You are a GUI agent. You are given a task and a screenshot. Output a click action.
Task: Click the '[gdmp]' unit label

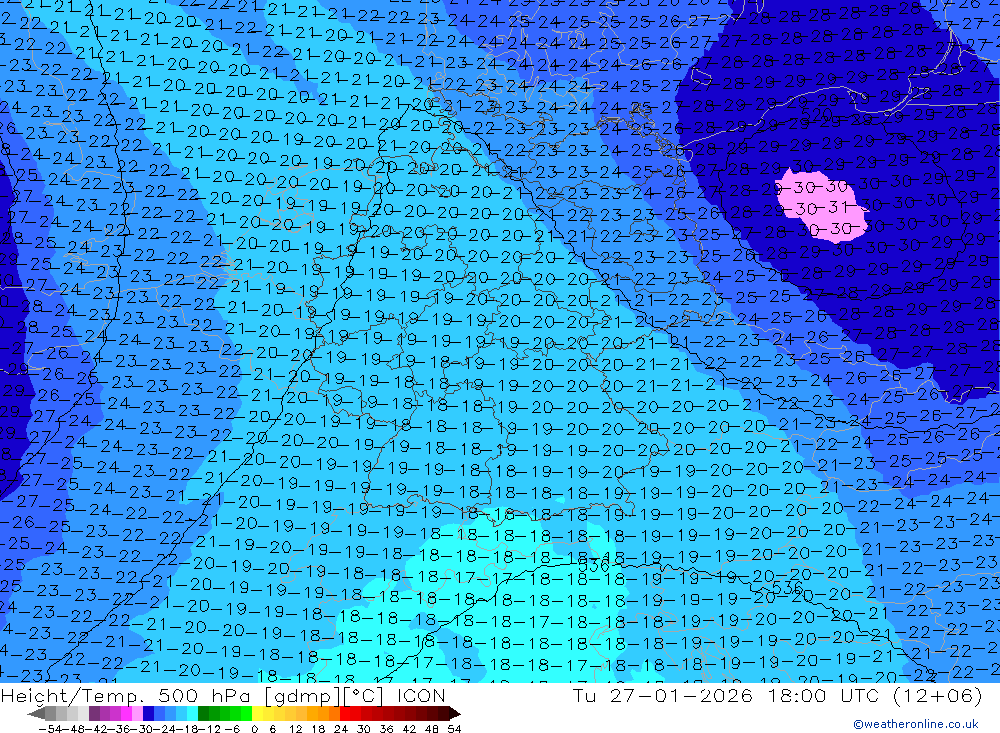[304, 695]
